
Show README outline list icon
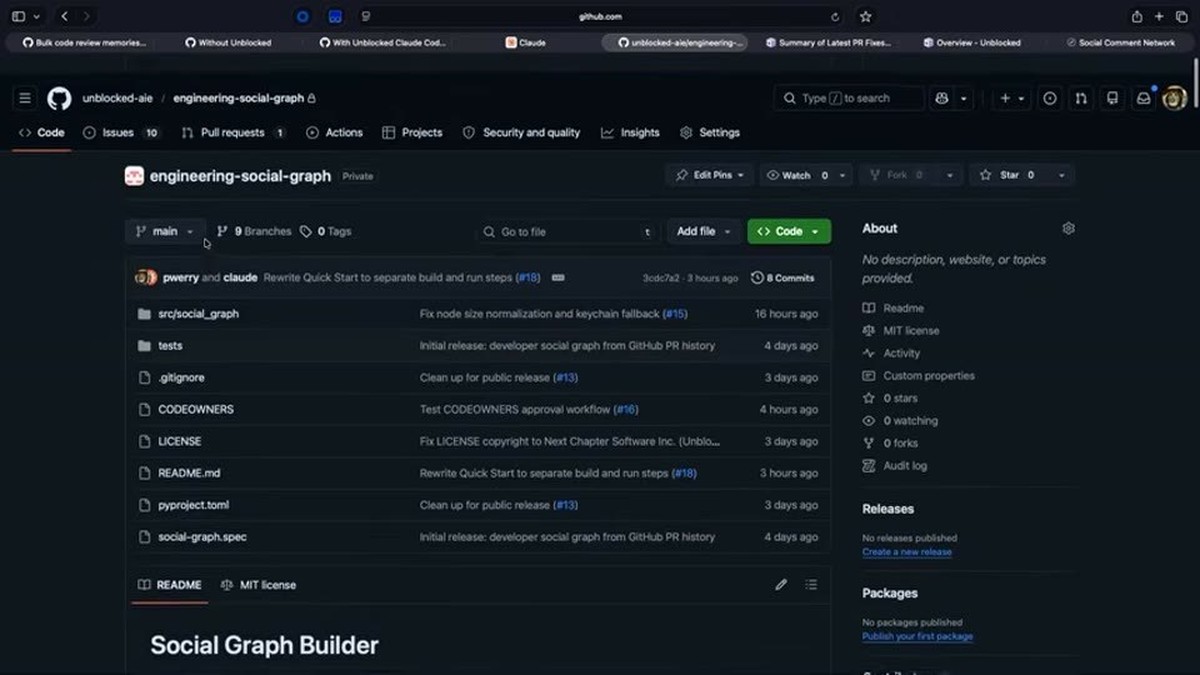pyautogui.click(x=811, y=584)
